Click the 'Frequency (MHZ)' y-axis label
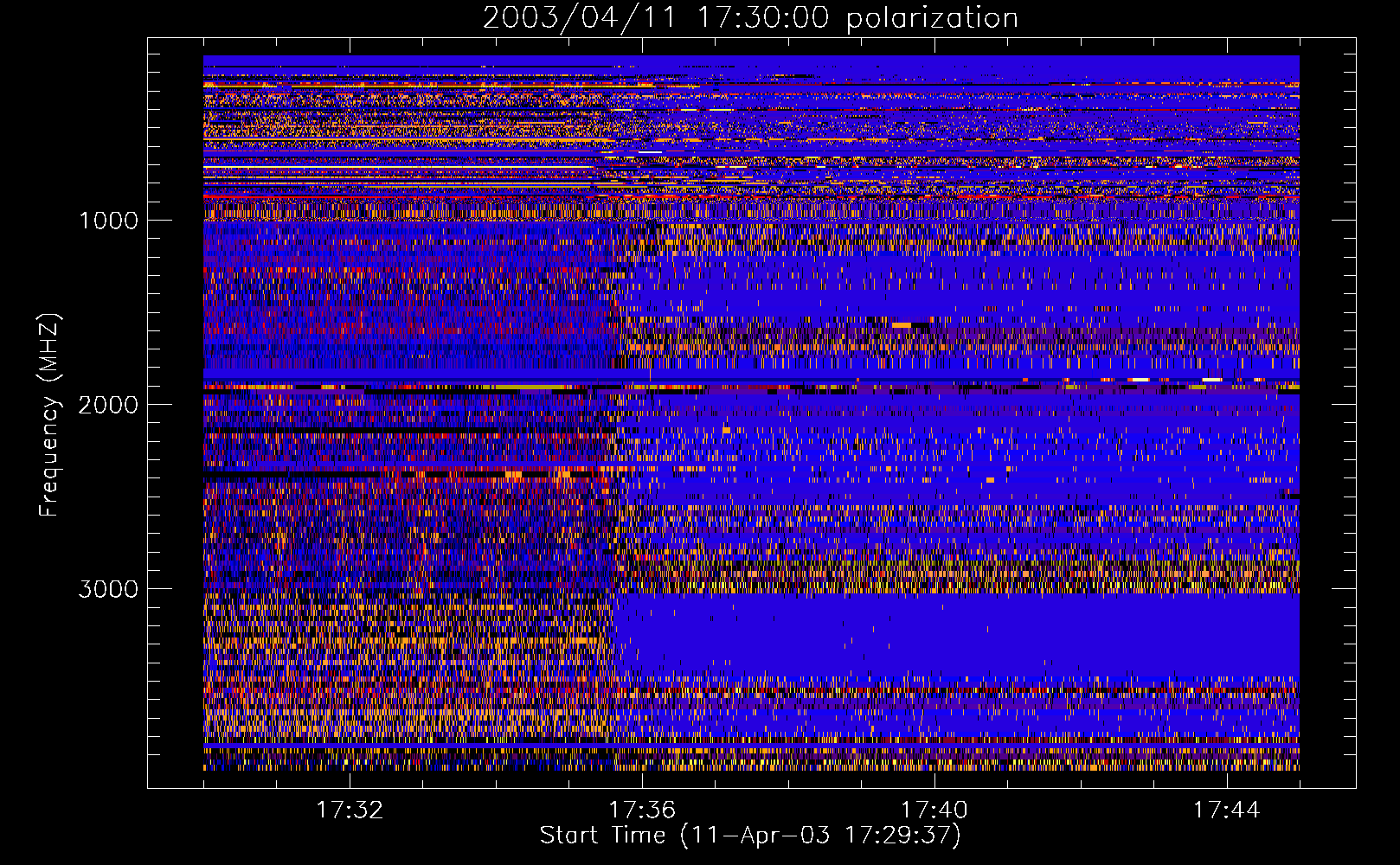Screen dimensions: 1400x865 coord(49,415)
